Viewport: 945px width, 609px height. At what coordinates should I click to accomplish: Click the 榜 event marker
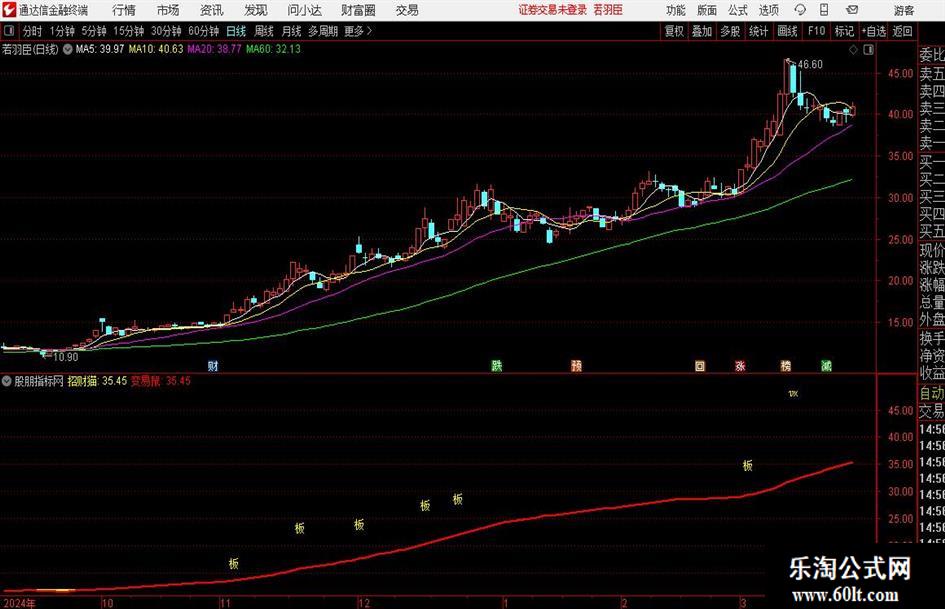[x=785, y=365]
